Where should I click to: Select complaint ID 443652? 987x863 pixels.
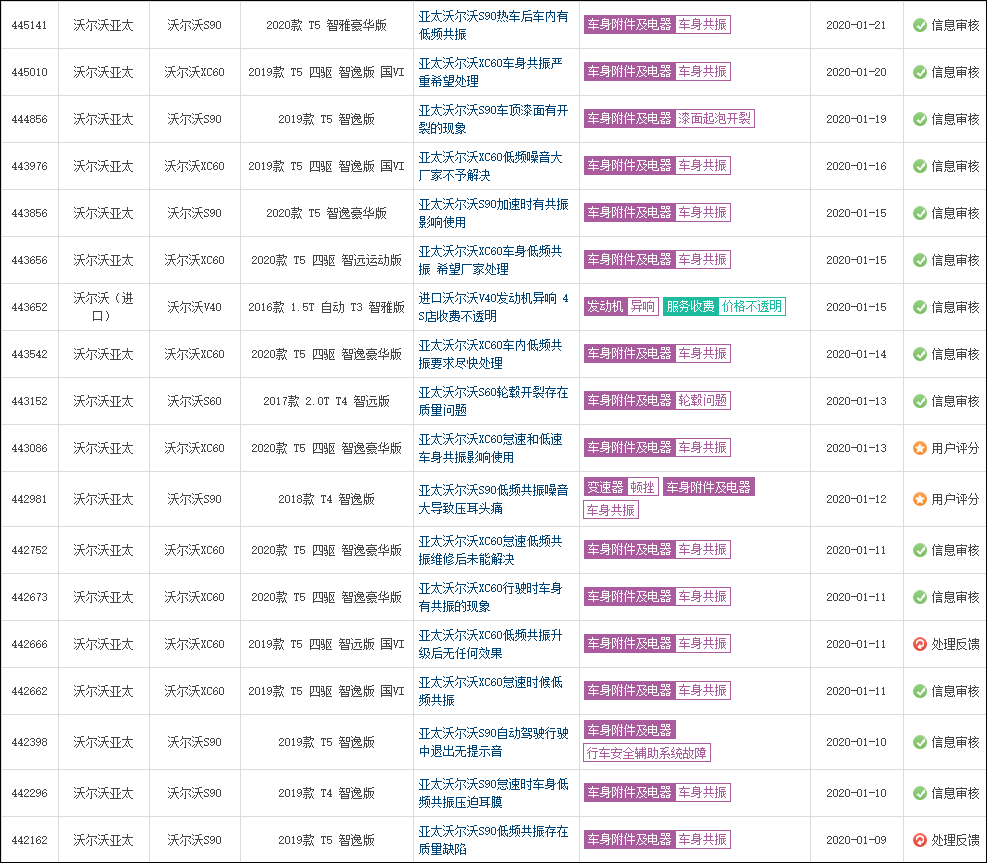click(30, 307)
